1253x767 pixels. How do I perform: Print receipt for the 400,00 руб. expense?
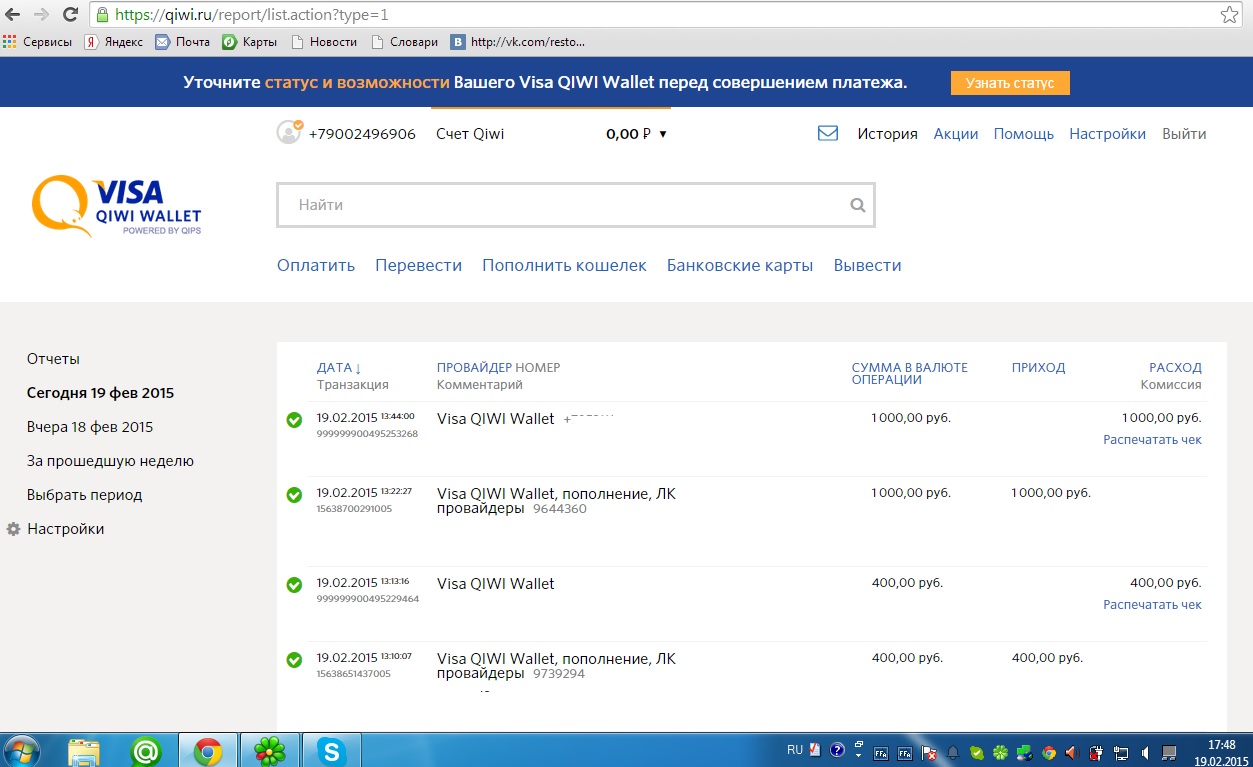tap(1152, 604)
